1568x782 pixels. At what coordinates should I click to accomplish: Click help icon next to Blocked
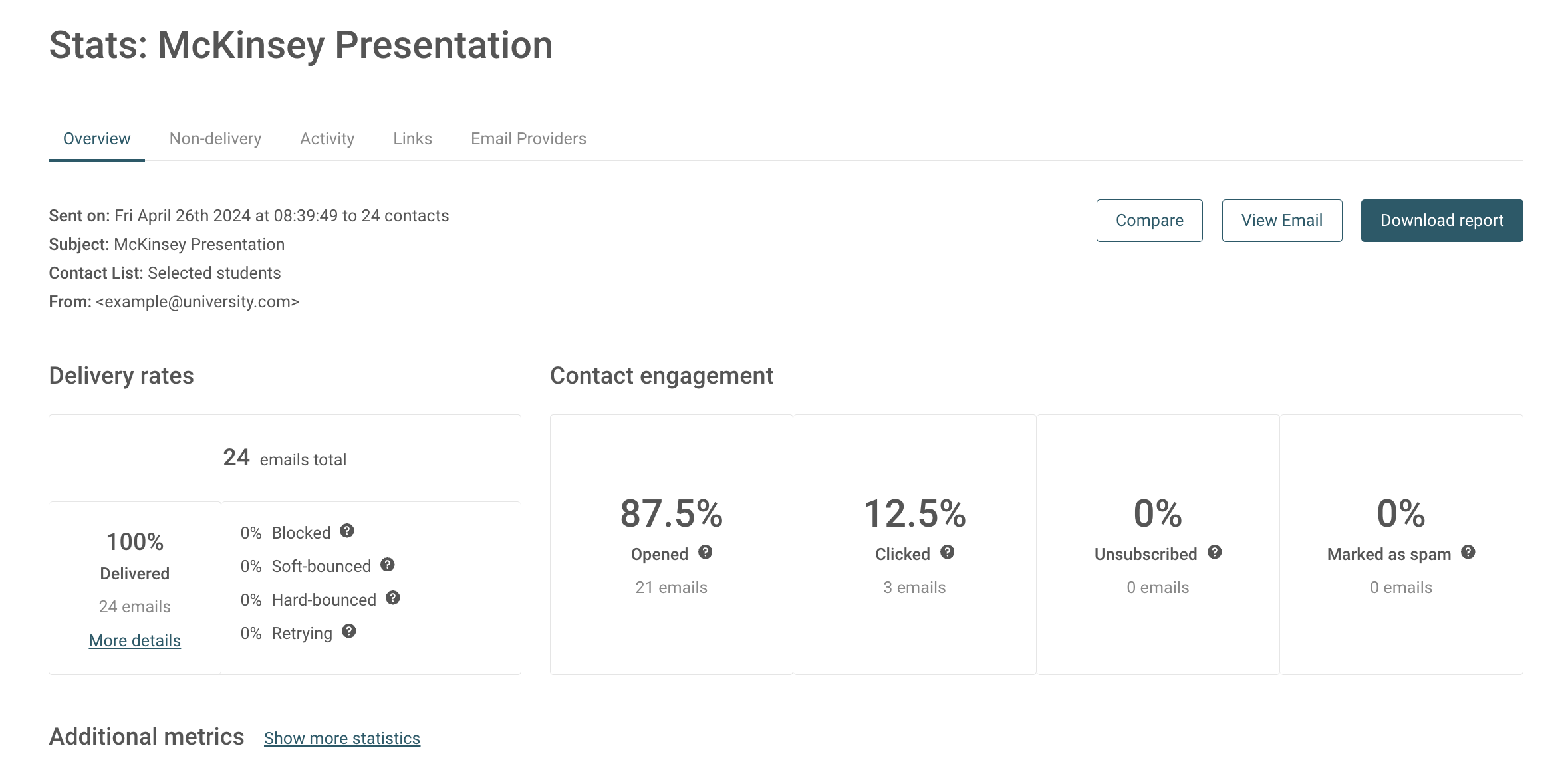[346, 531]
